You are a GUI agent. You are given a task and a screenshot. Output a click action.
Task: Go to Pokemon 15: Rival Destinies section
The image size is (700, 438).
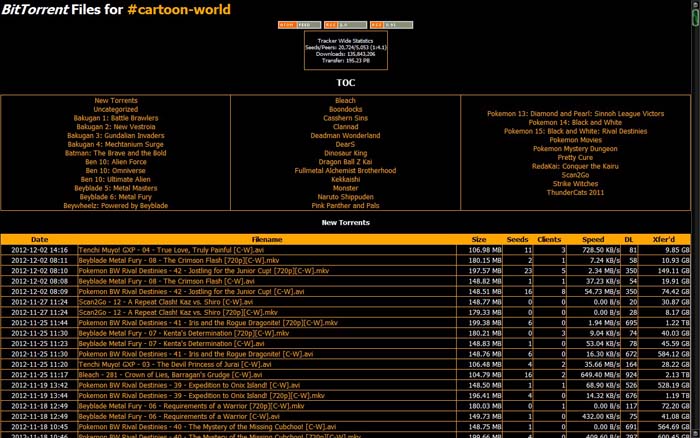pyautogui.click(x=575, y=131)
